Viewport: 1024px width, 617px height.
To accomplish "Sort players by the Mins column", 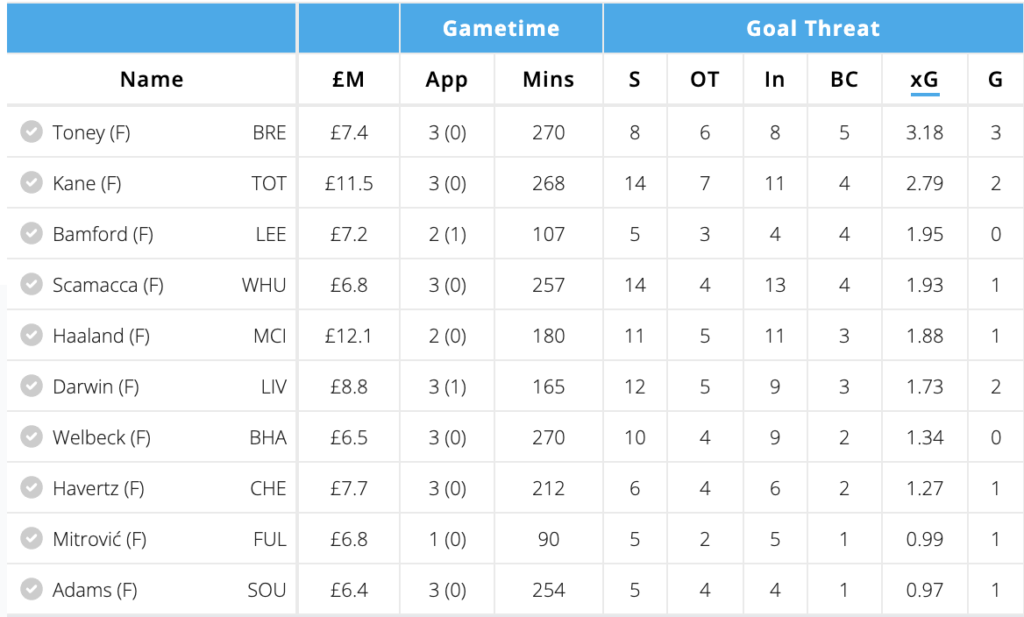I will pos(548,80).
